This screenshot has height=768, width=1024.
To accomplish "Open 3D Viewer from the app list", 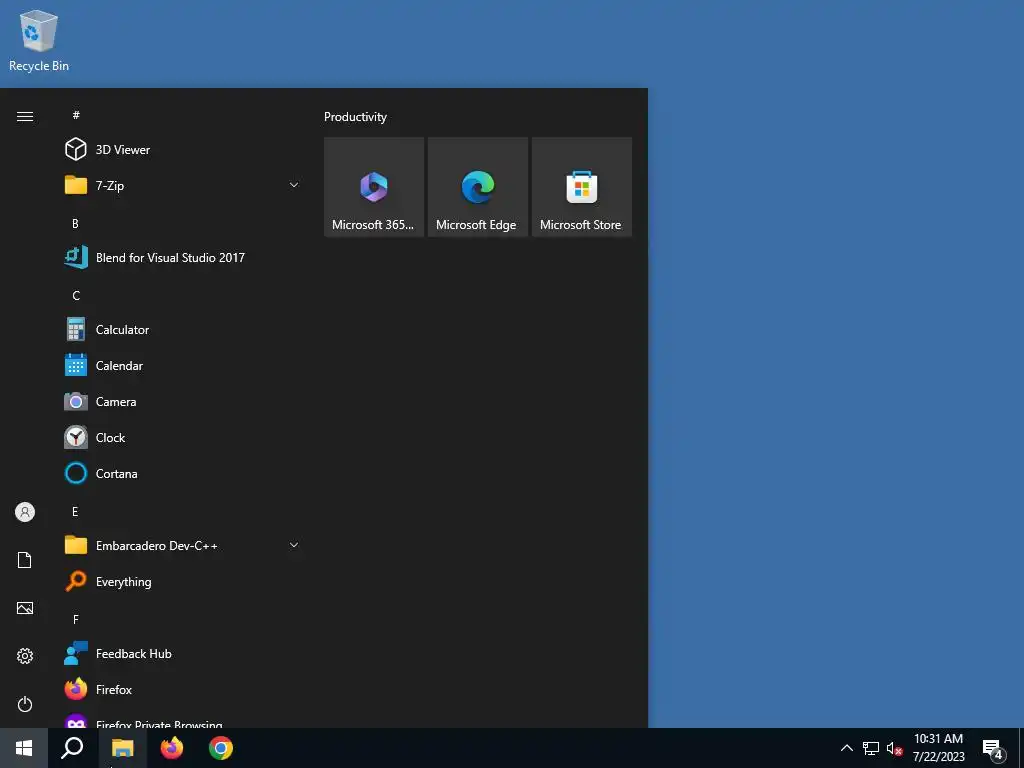I will (183, 150).
